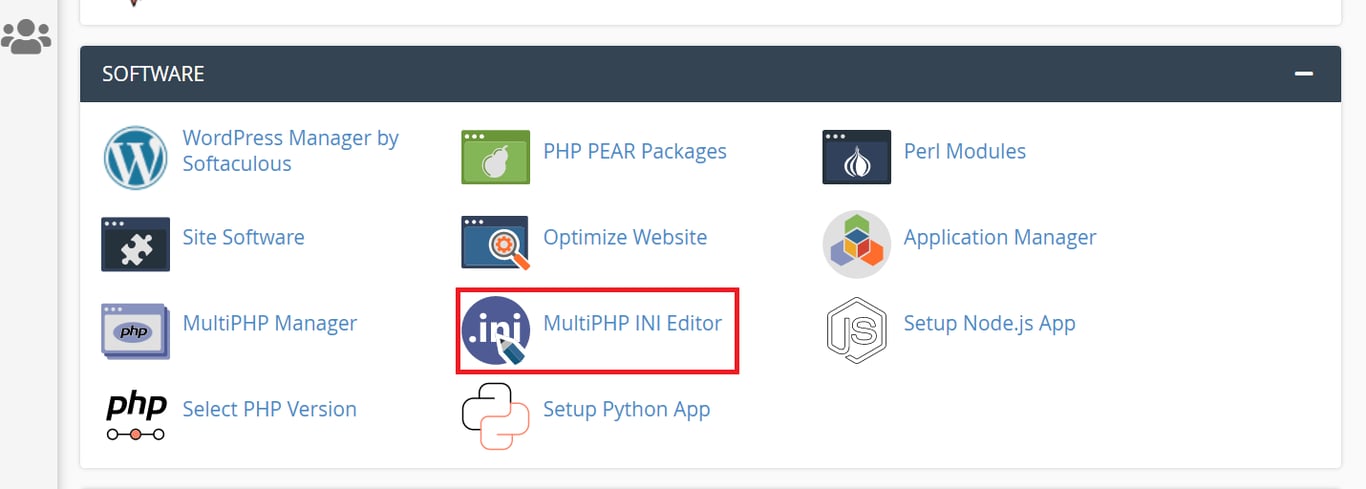
Task: Collapse the SOFTWARE section with minus button
Action: 1303,74
